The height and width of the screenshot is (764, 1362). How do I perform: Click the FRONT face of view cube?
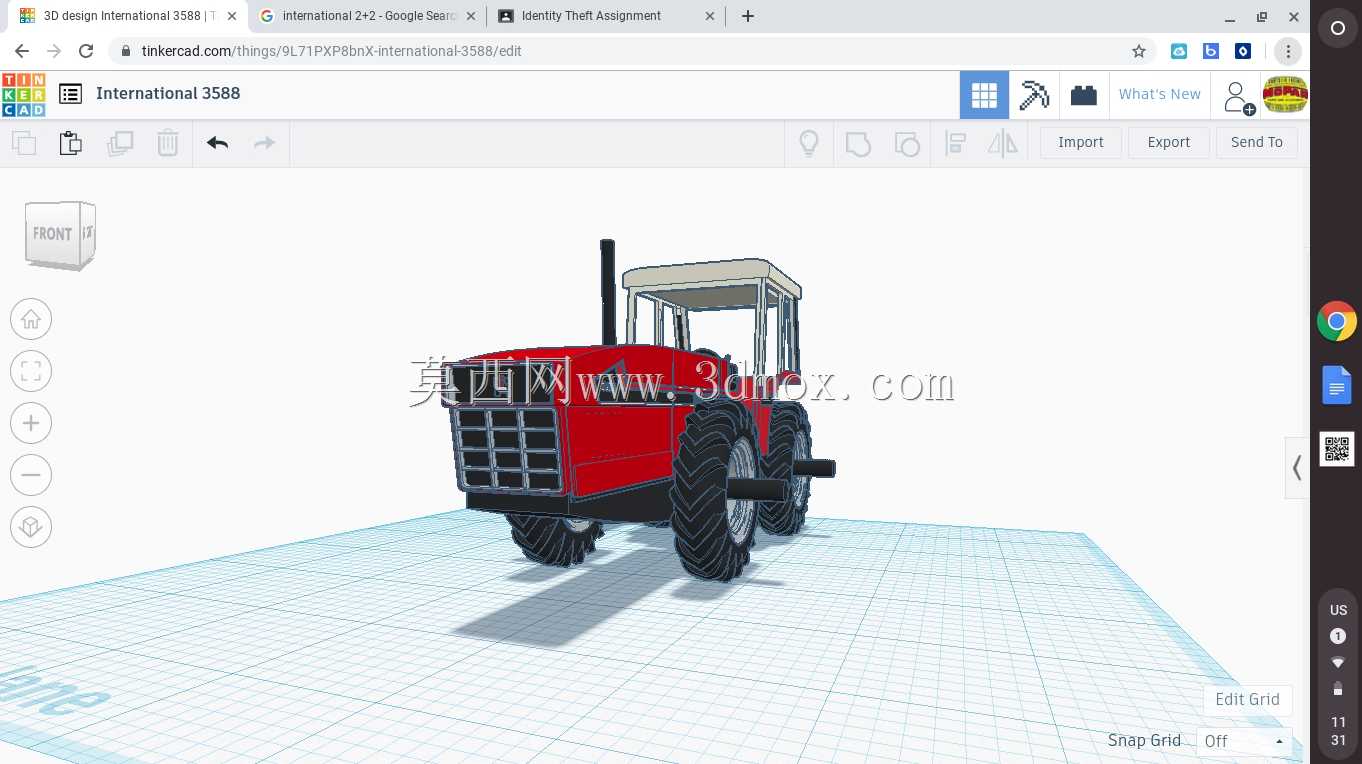point(51,234)
